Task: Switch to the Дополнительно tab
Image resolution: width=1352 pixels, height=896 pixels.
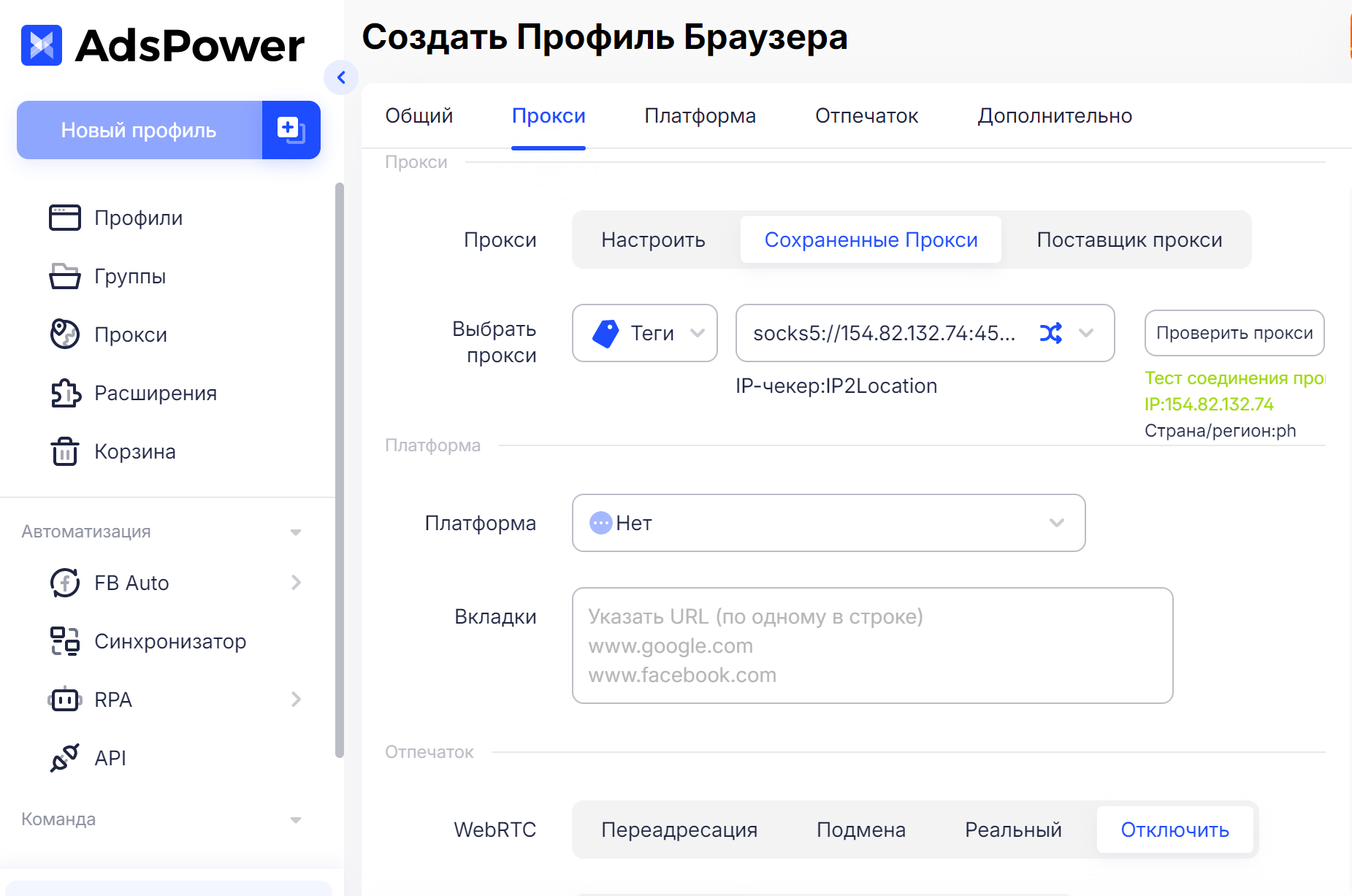Action: [x=1055, y=115]
